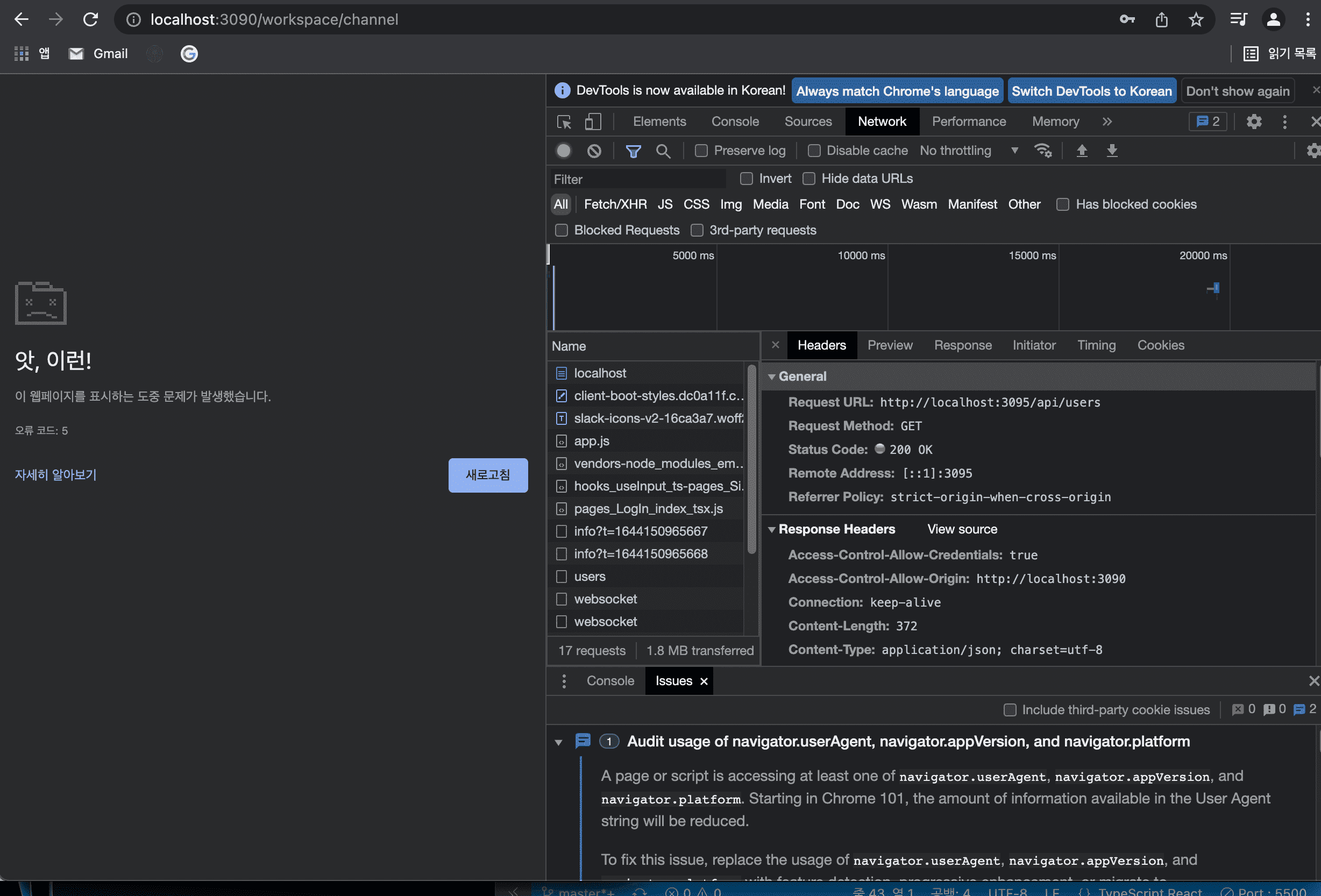The height and width of the screenshot is (896, 1321).
Task: Toggle the device toolbar icon
Action: [593, 122]
